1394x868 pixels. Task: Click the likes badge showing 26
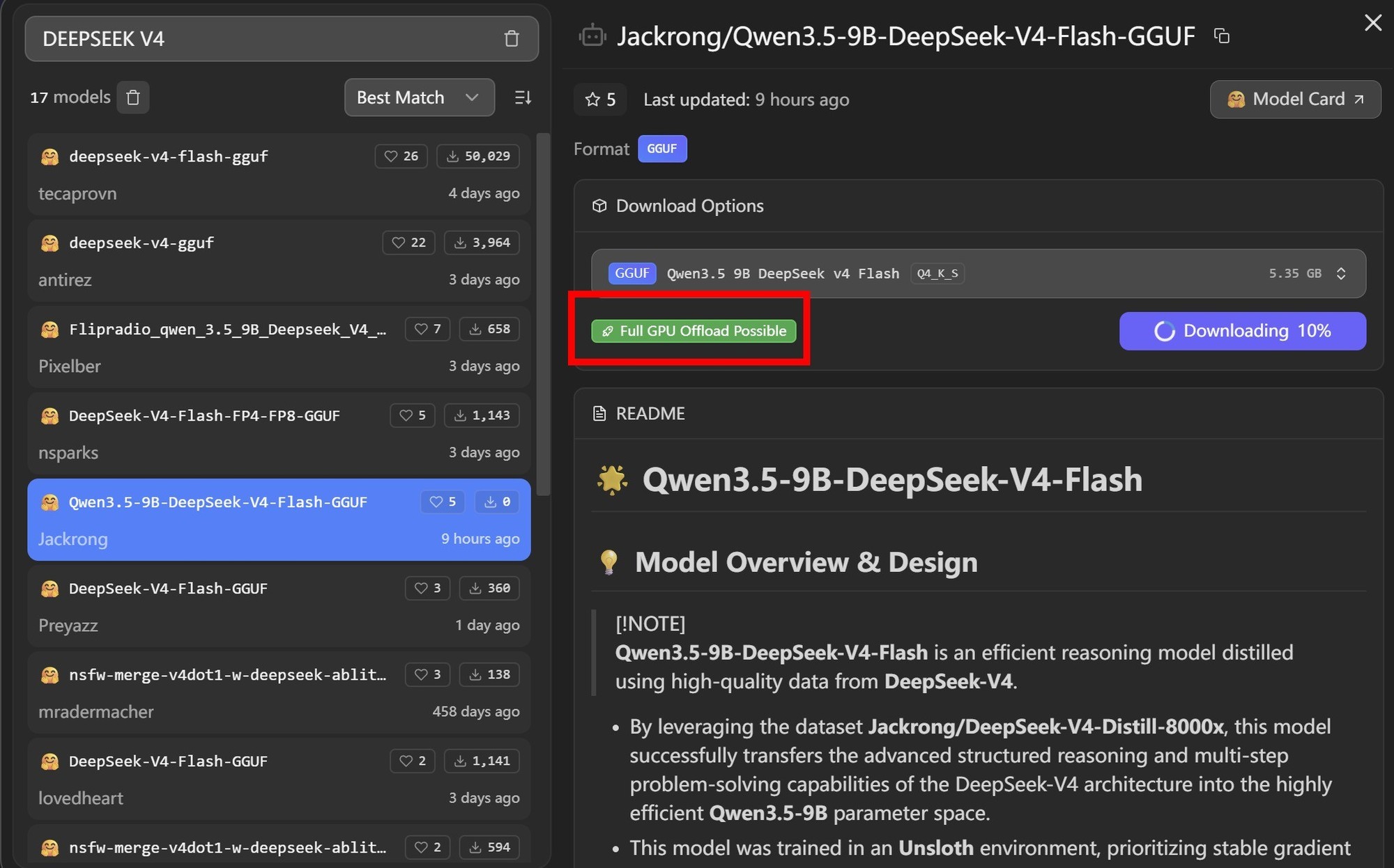[x=401, y=156]
